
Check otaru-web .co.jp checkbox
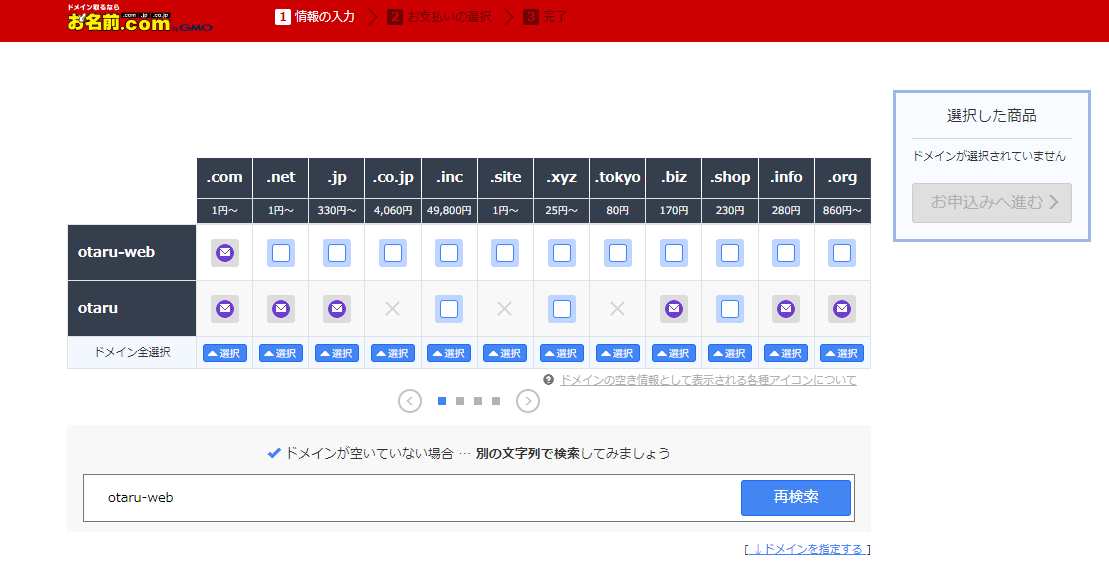tap(393, 252)
